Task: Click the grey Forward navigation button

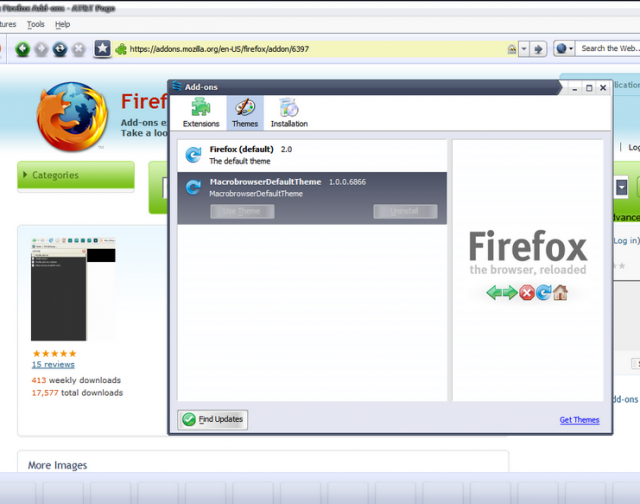Action: (41, 49)
